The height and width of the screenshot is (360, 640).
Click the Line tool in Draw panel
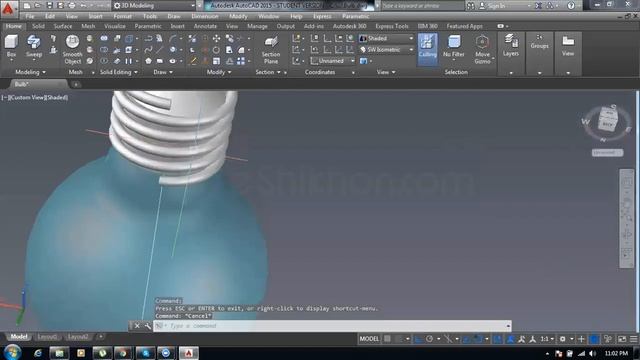pos(160,50)
